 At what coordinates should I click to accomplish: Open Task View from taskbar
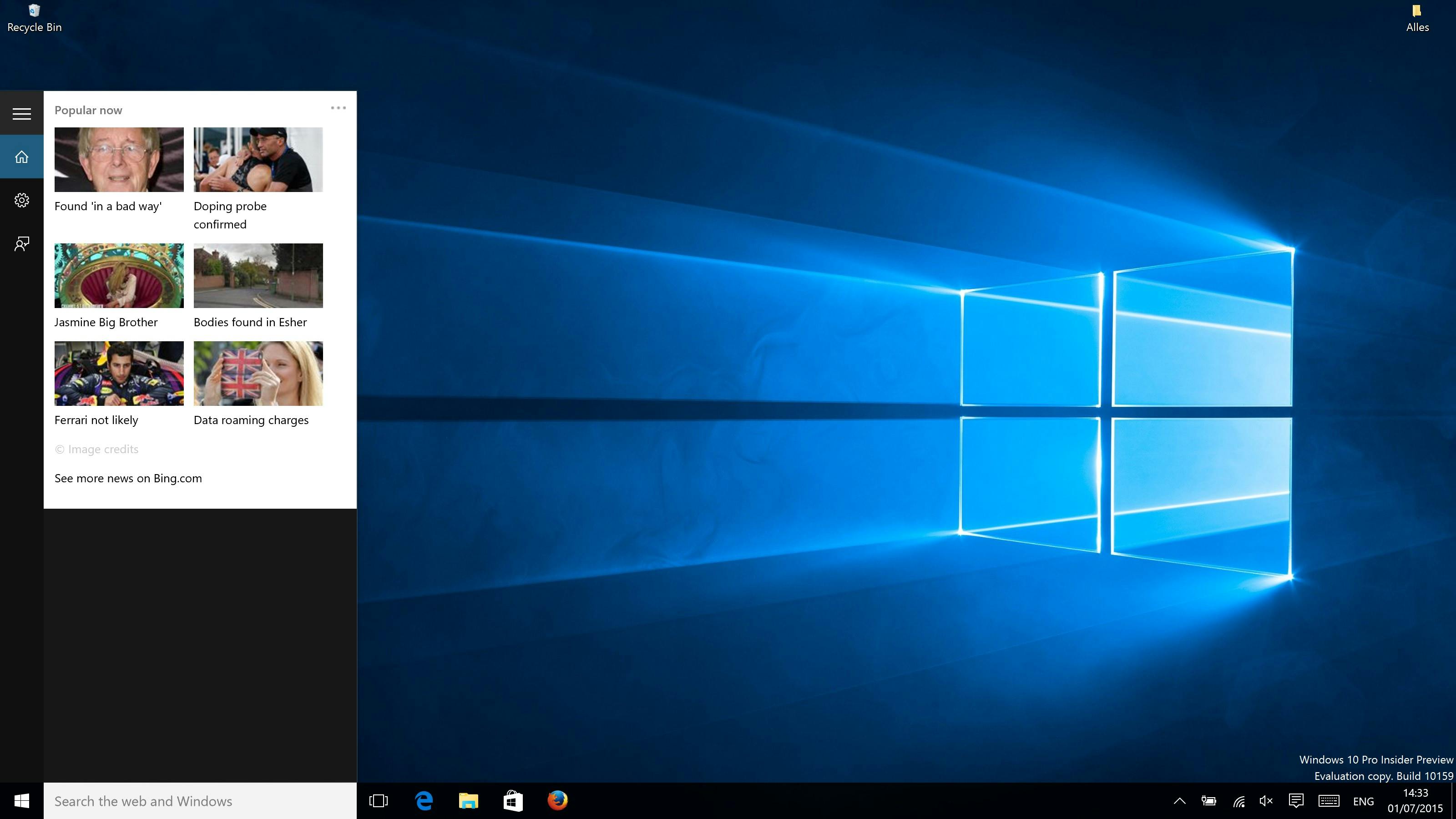(x=378, y=801)
